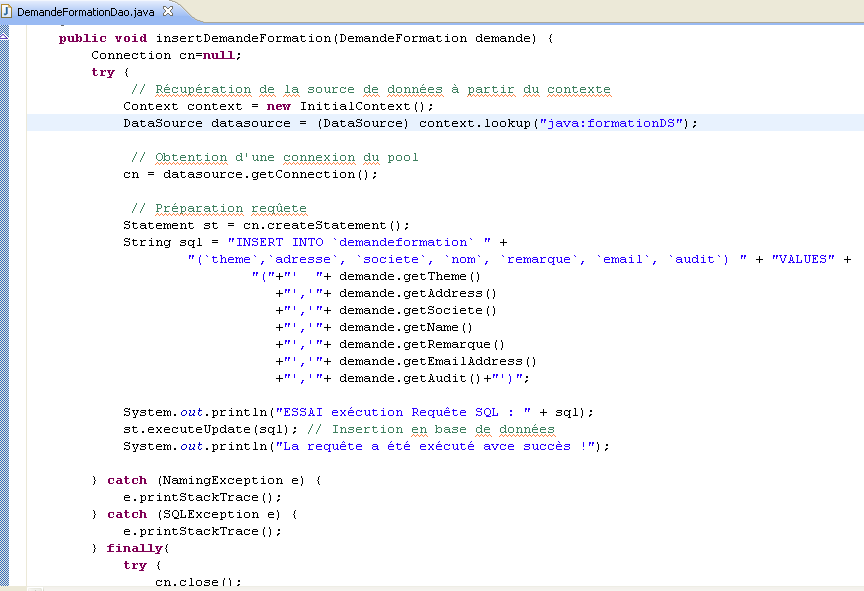The image size is (864, 591).
Task: Click the comment 'Préparation reqûete'
Action: pyautogui.click(x=219, y=208)
